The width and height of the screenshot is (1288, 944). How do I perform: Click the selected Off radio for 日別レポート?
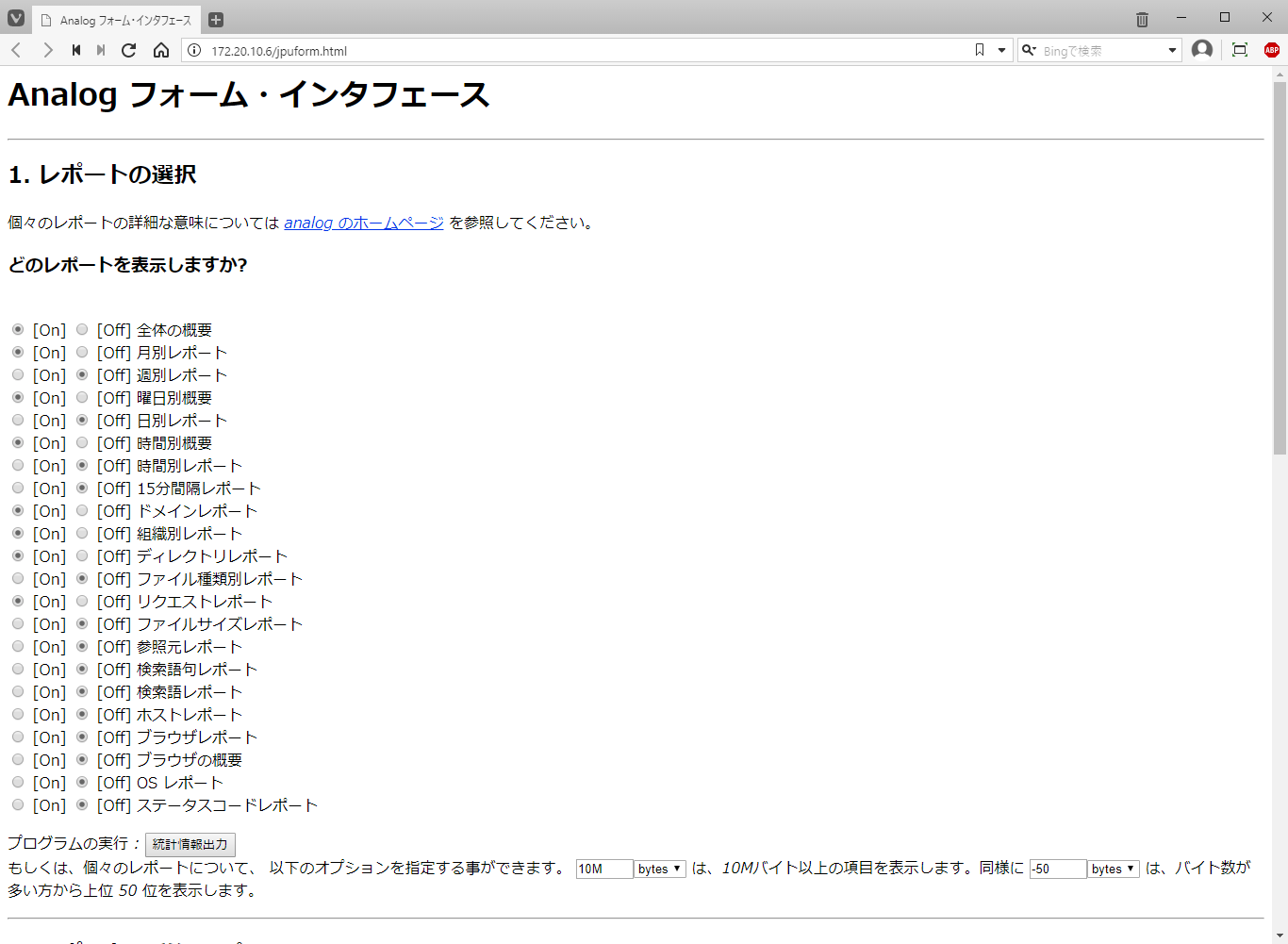tap(82, 420)
